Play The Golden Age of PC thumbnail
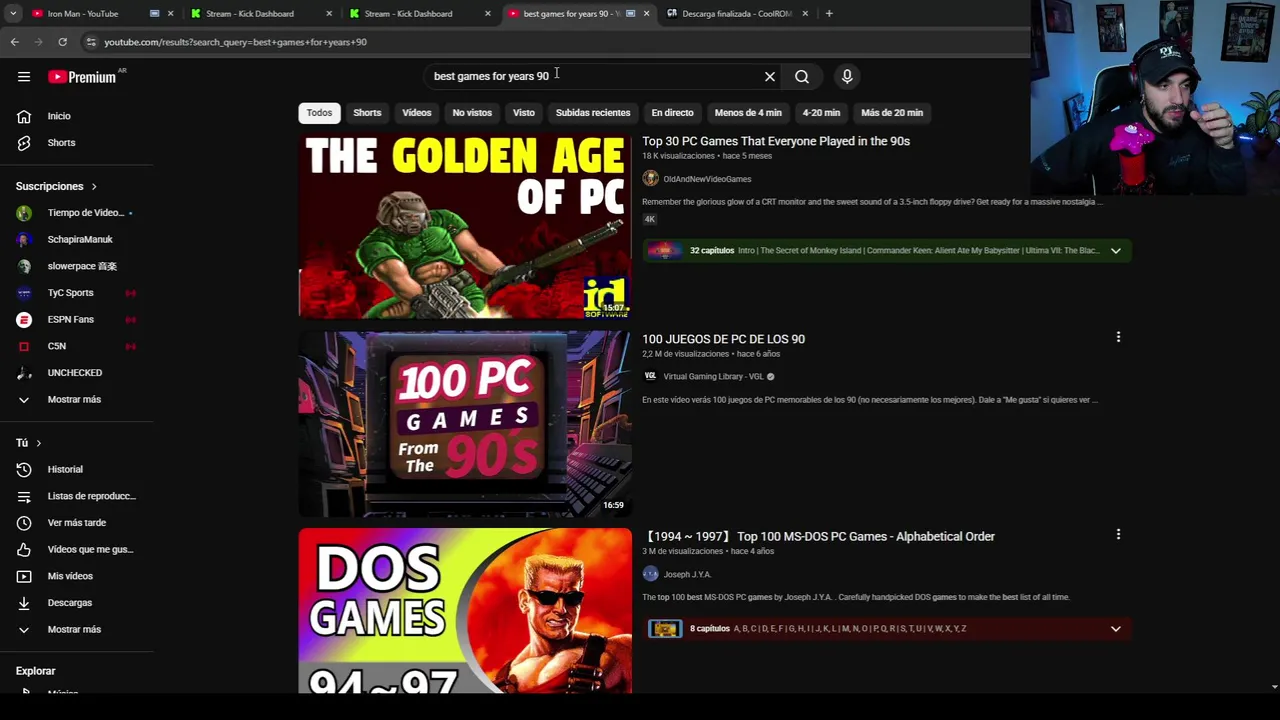Viewport: 1280px width, 720px height. [x=465, y=227]
